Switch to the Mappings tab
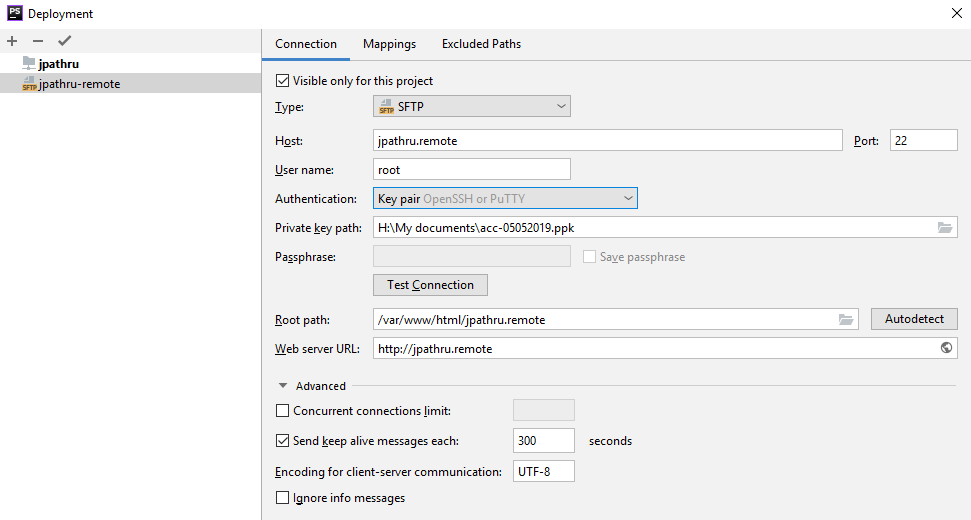The width and height of the screenshot is (971, 520). point(389,44)
